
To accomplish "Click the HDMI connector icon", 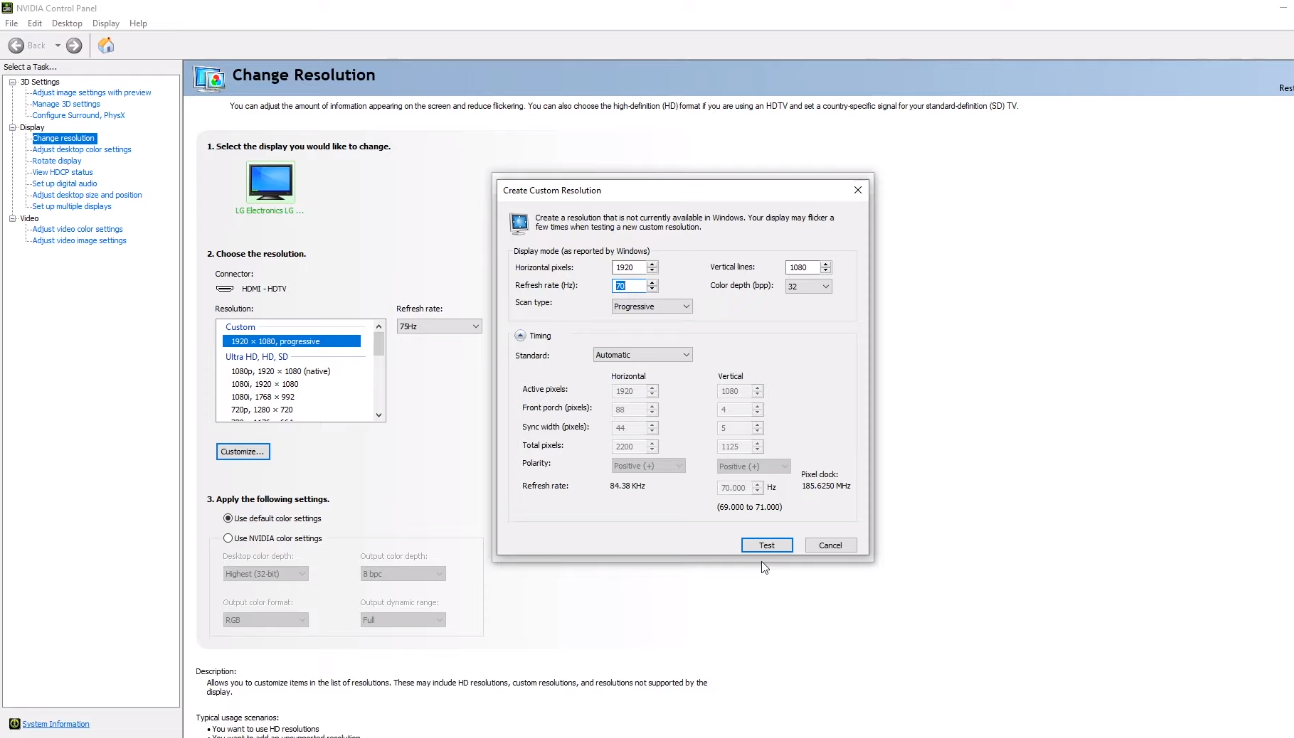I will pyautogui.click(x=225, y=289).
